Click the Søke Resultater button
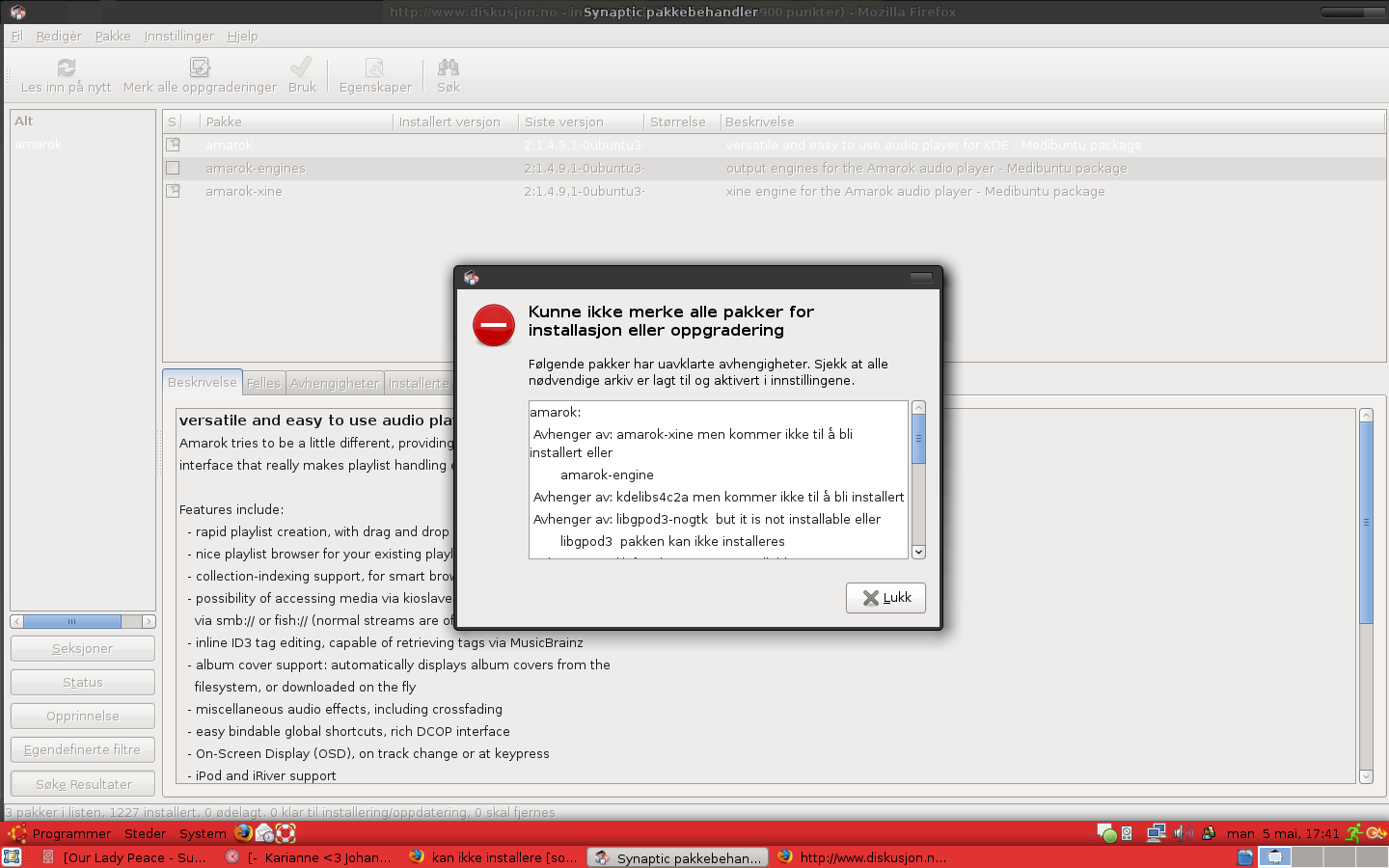 (x=83, y=785)
